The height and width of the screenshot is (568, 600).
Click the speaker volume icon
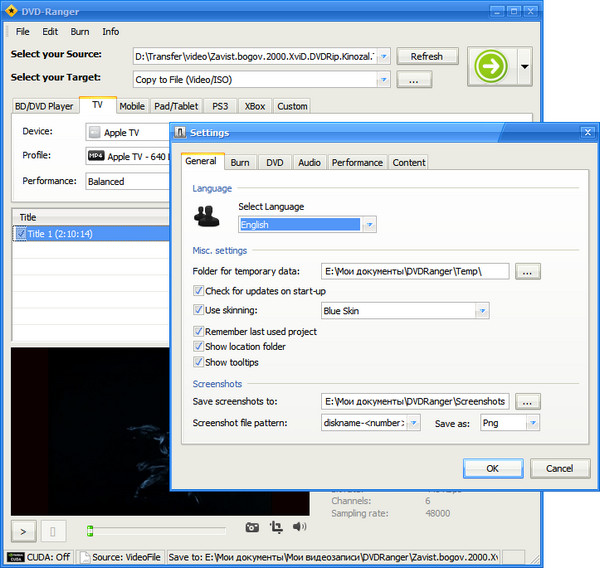pyautogui.click(x=299, y=527)
